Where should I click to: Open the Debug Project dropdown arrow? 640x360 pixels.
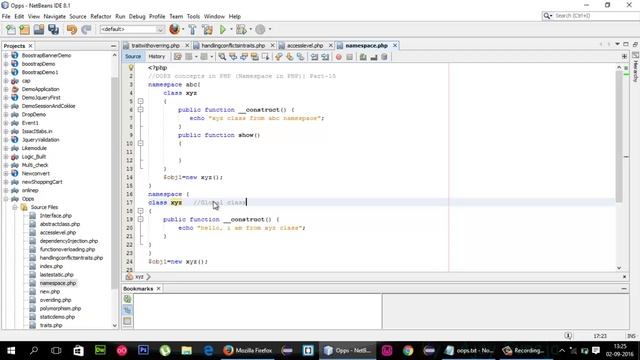250,29
